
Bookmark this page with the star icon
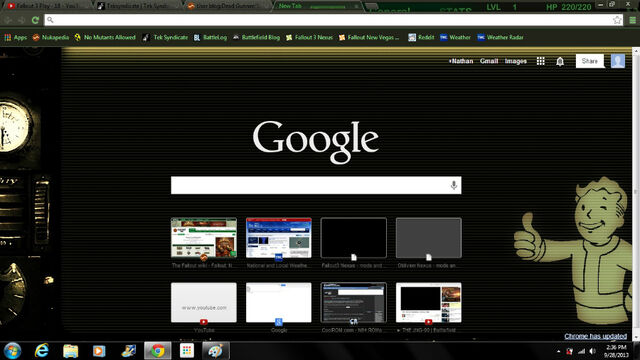pos(617,20)
